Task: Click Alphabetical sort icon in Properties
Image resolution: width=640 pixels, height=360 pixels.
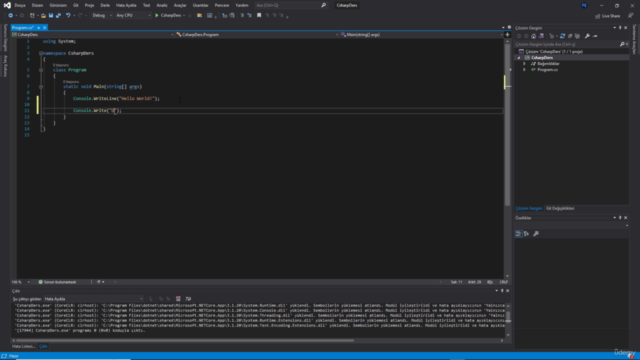Action: pyautogui.click(x=527, y=234)
